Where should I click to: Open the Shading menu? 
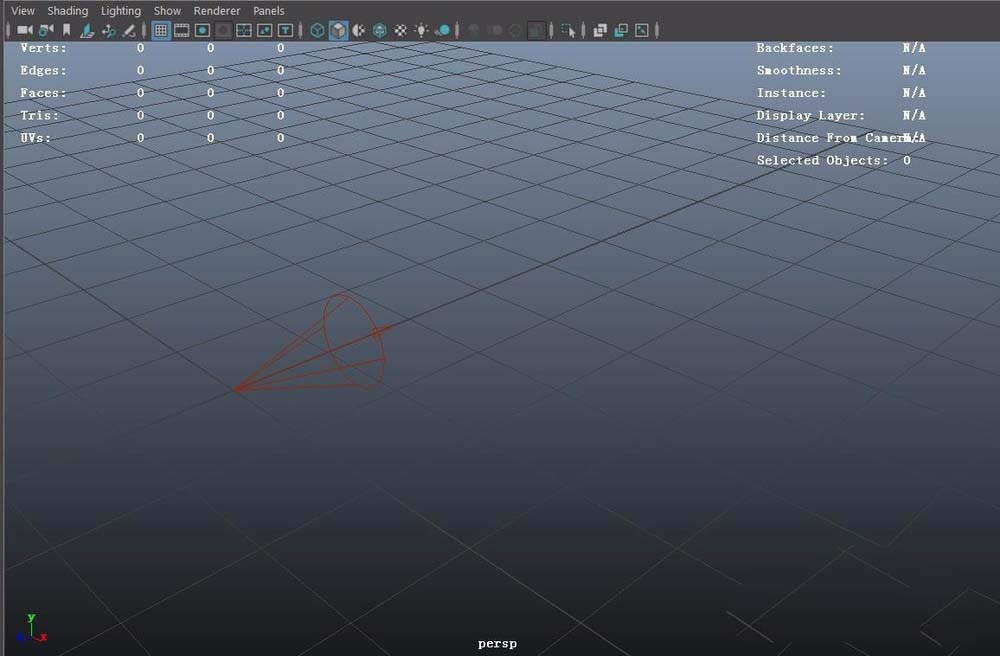(x=68, y=11)
